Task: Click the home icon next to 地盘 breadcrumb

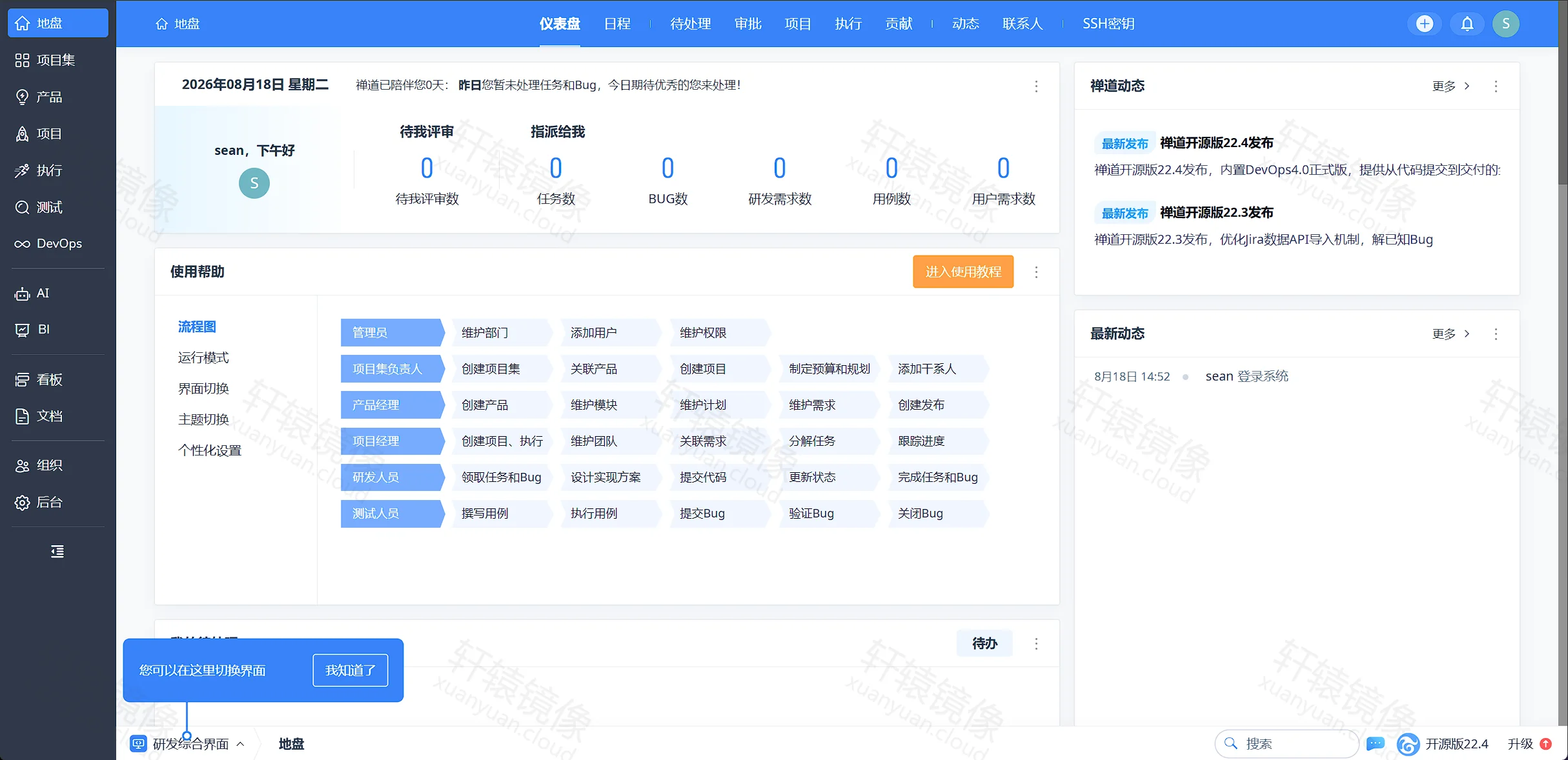Action: [x=161, y=24]
